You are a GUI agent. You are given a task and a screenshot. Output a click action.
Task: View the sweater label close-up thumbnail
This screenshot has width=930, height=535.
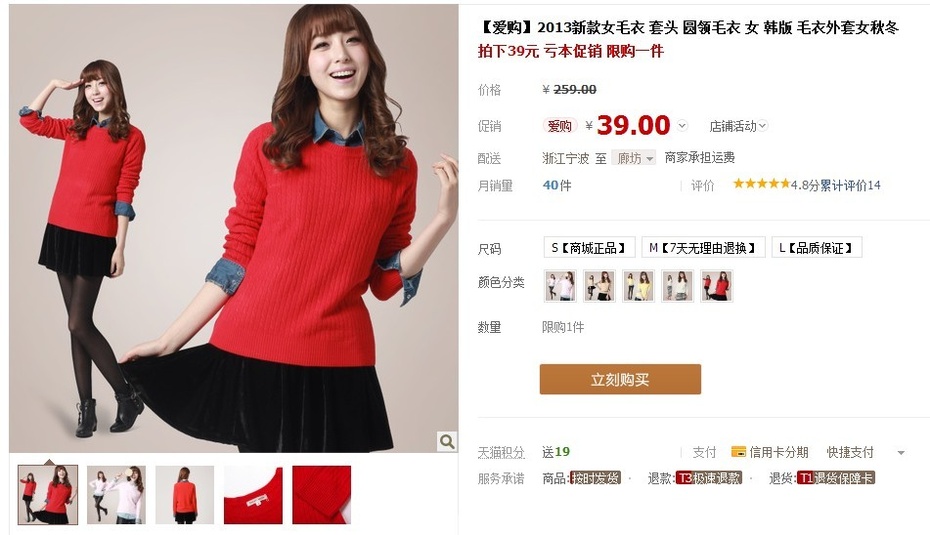[253, 495]
